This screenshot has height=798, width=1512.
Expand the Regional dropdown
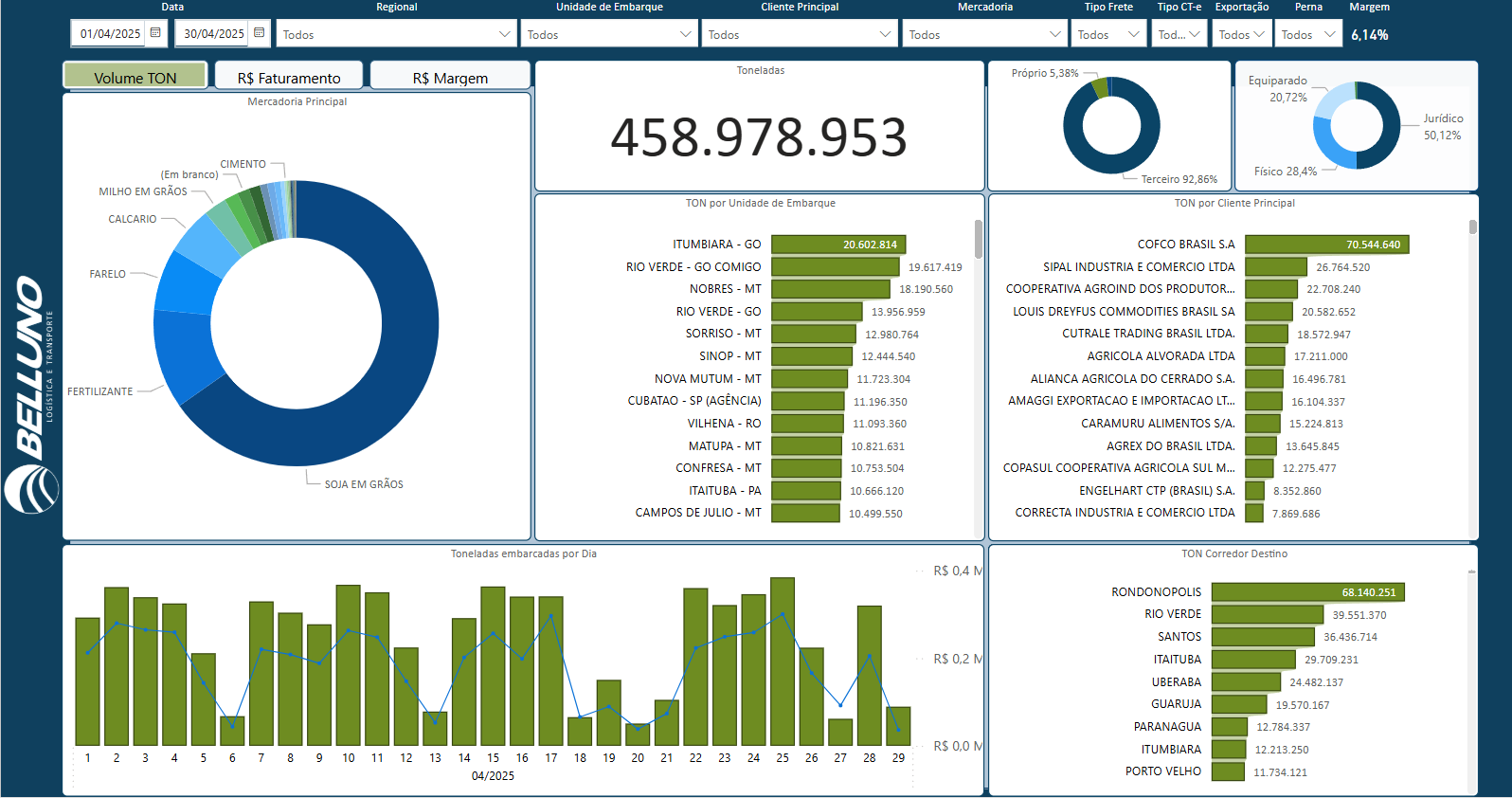(x=396, y=34)
